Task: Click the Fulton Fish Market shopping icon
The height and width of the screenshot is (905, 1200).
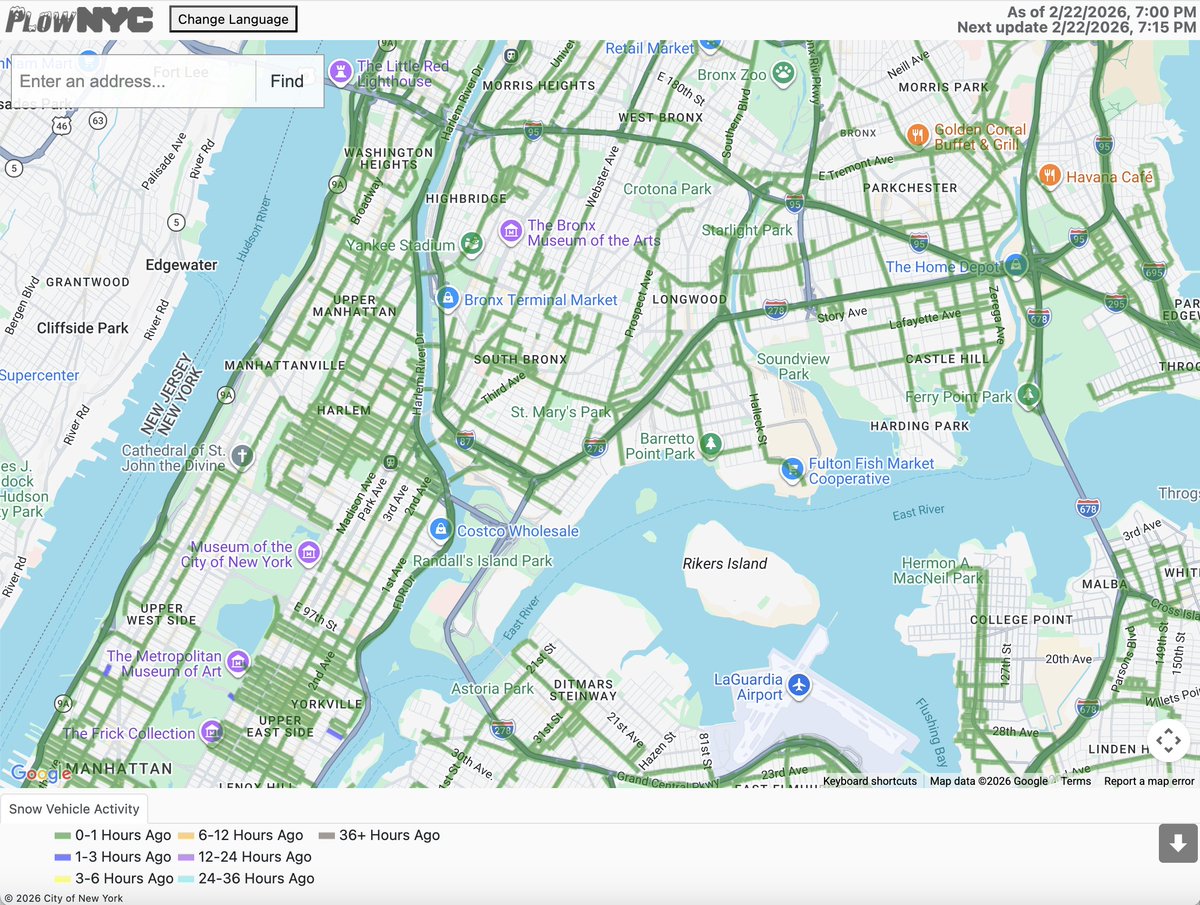Action: coord(792,468)
